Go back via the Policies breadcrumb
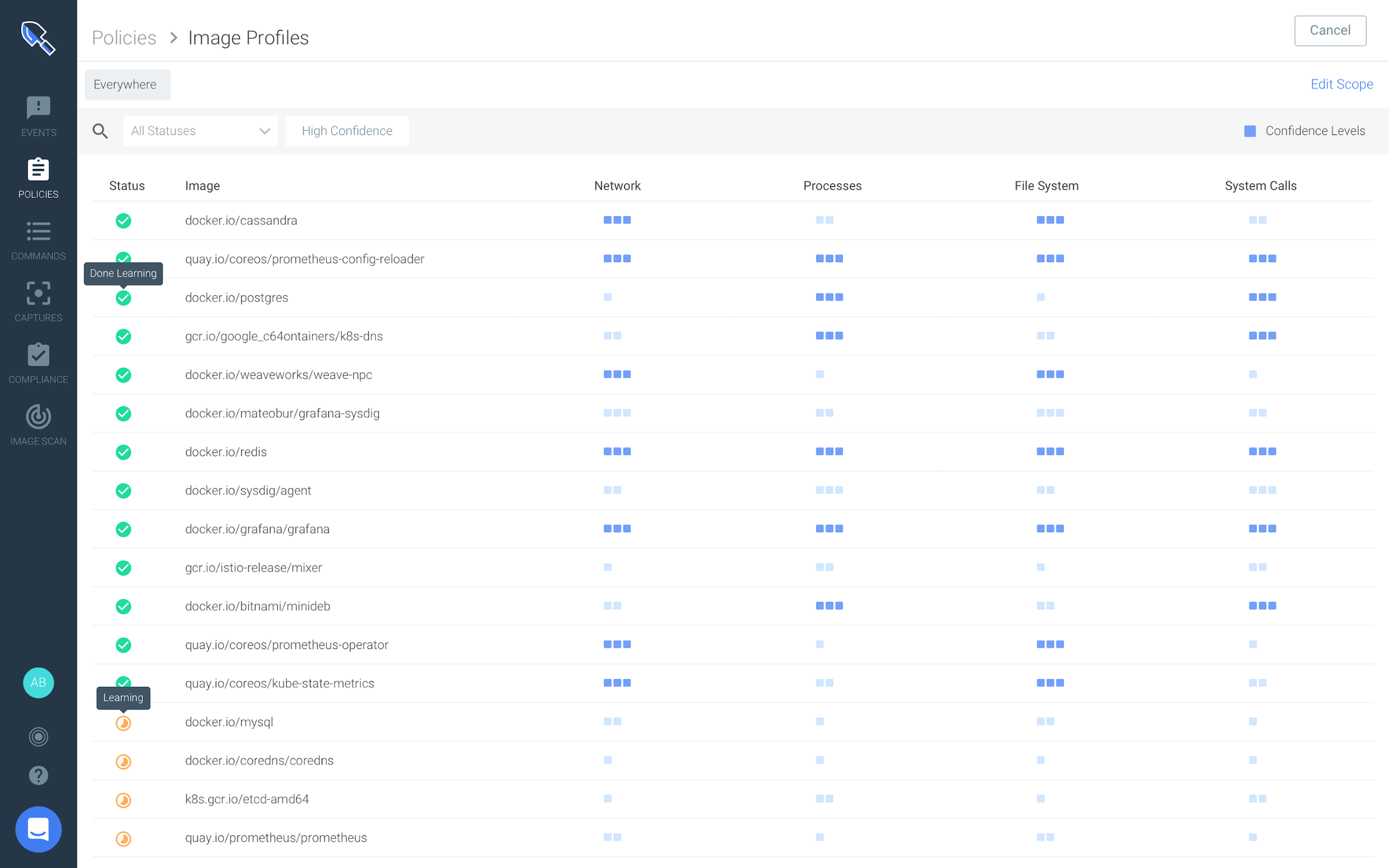Screen dimensions: 1389x868 [x=123, y=37]
